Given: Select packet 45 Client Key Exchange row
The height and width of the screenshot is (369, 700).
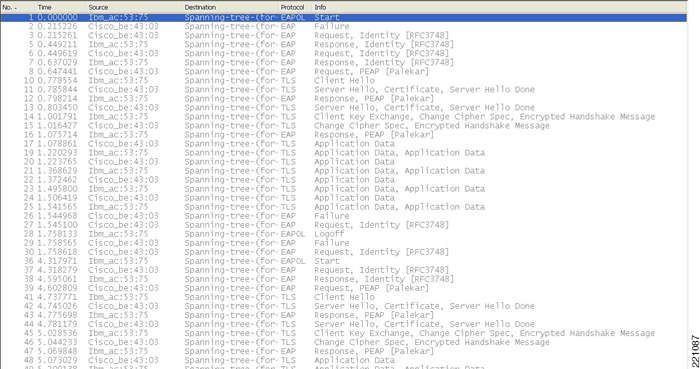Looking at the screenshot, I should coord(344,333).
